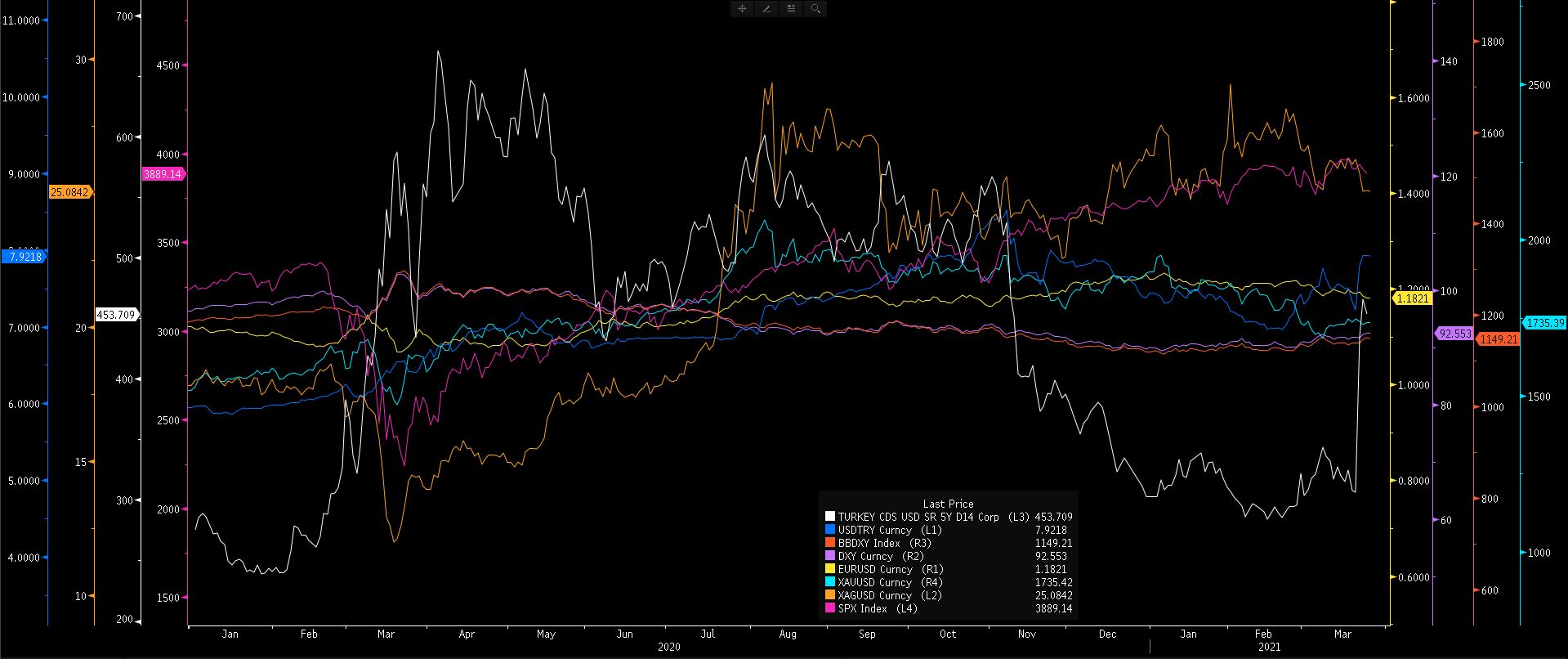
Task: Select the annotation pencil tool
Action: (x=766, y=9)
